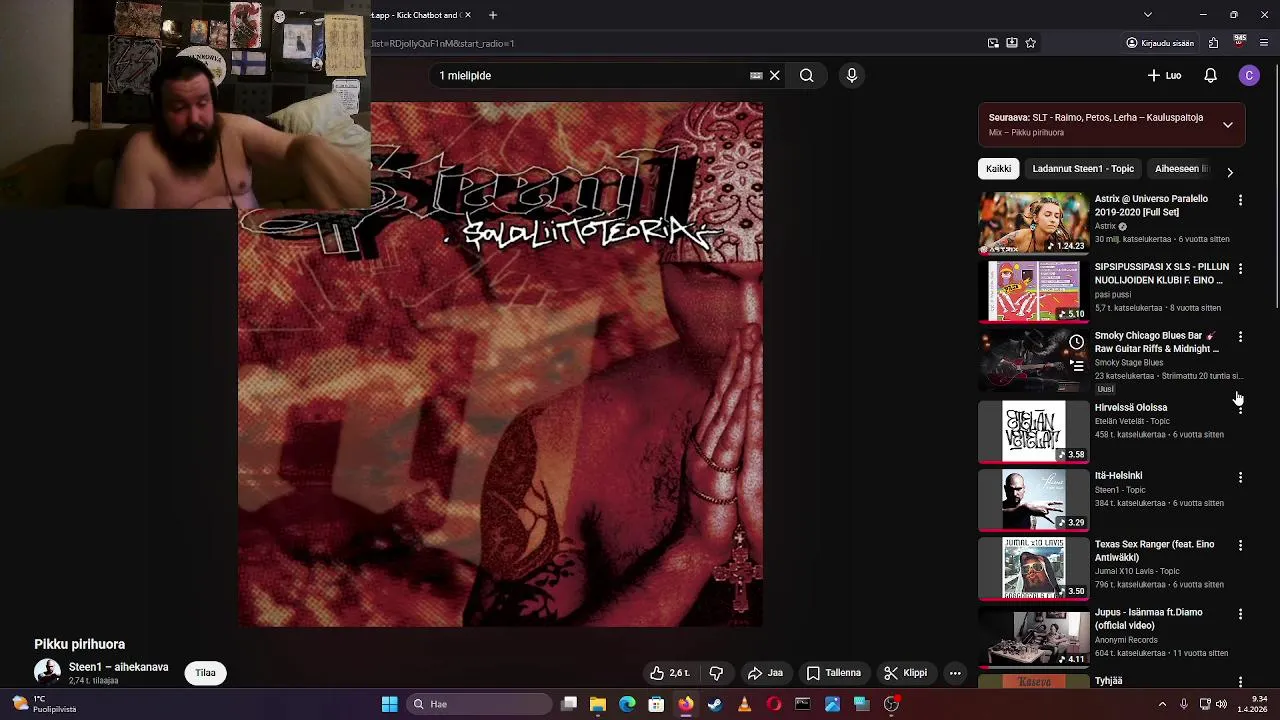This screenshot has height=720, width=1280.
Task: Open options menu for the Jupus Isänmaa video
Action: 1240,614
